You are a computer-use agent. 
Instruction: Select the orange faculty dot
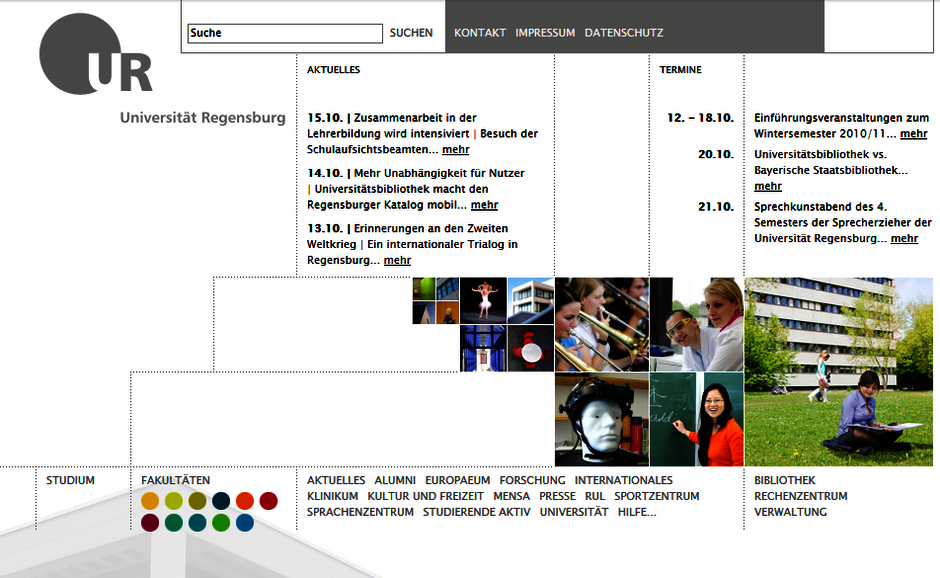150,501
